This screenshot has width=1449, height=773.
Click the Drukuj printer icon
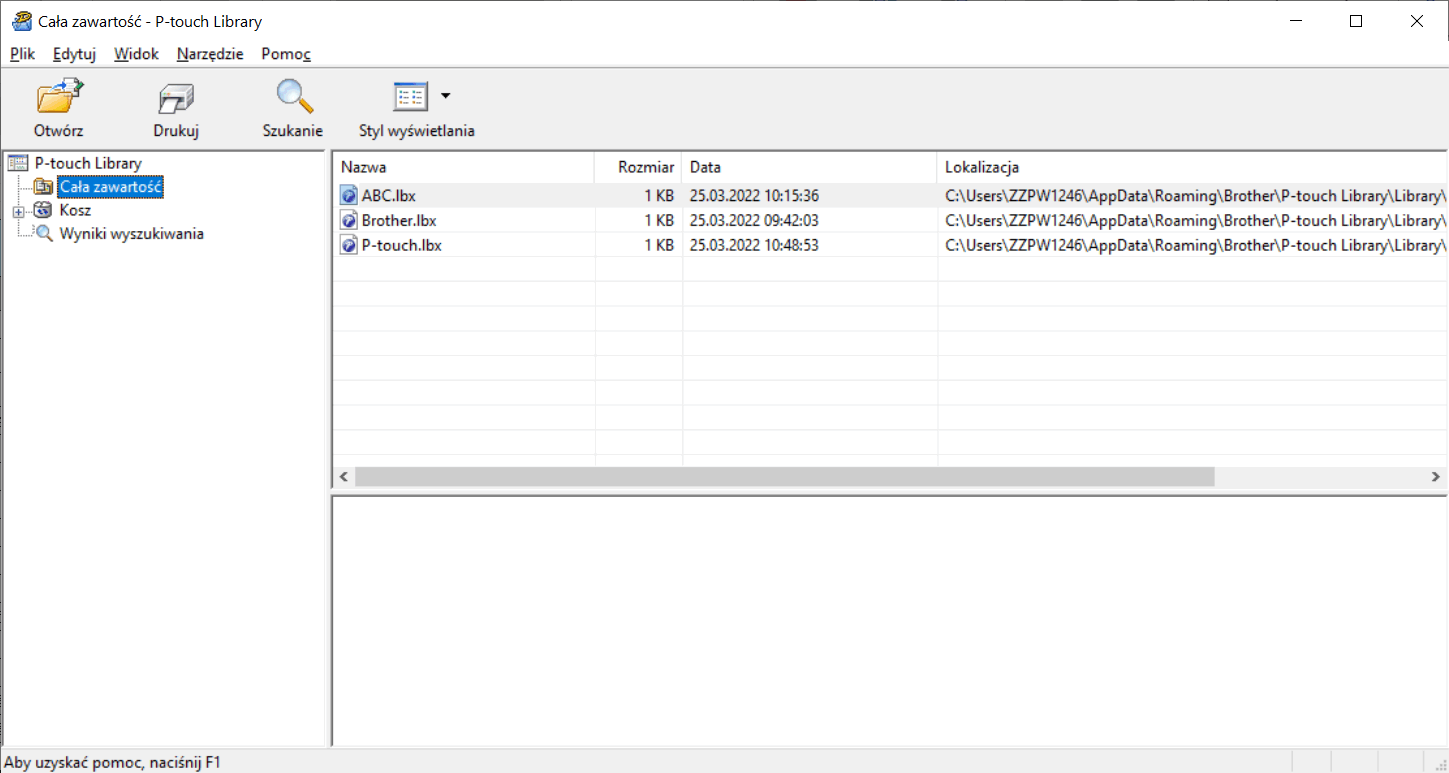tap(176, 98)
